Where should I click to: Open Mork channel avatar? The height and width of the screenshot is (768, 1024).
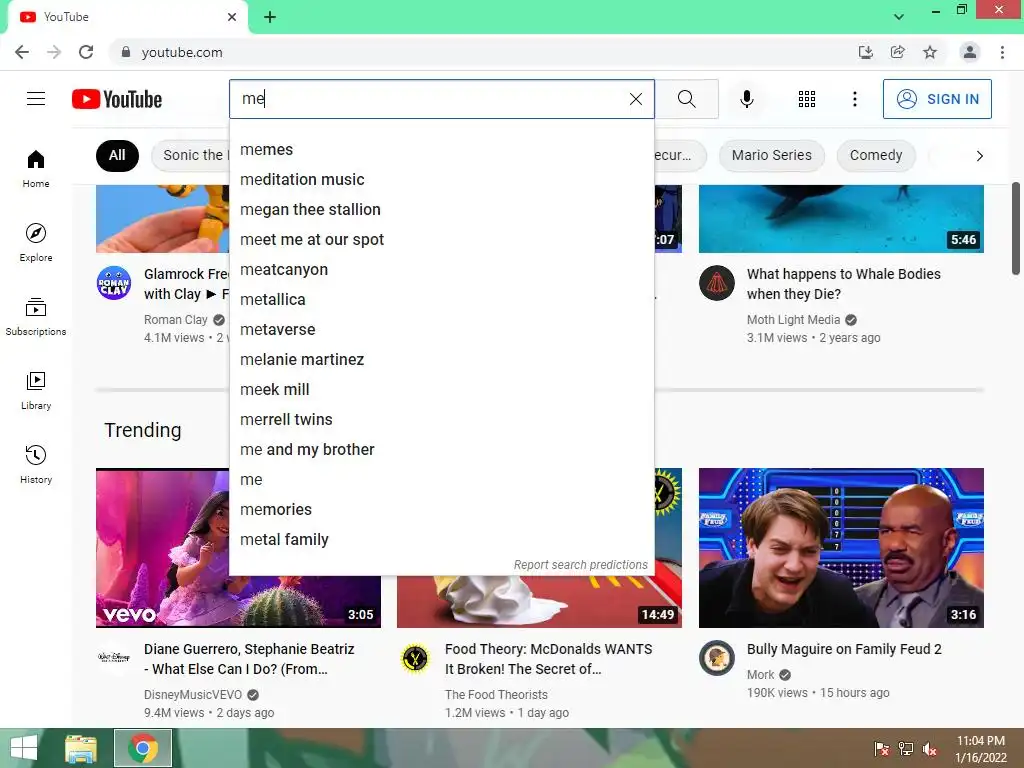(716, 658)
